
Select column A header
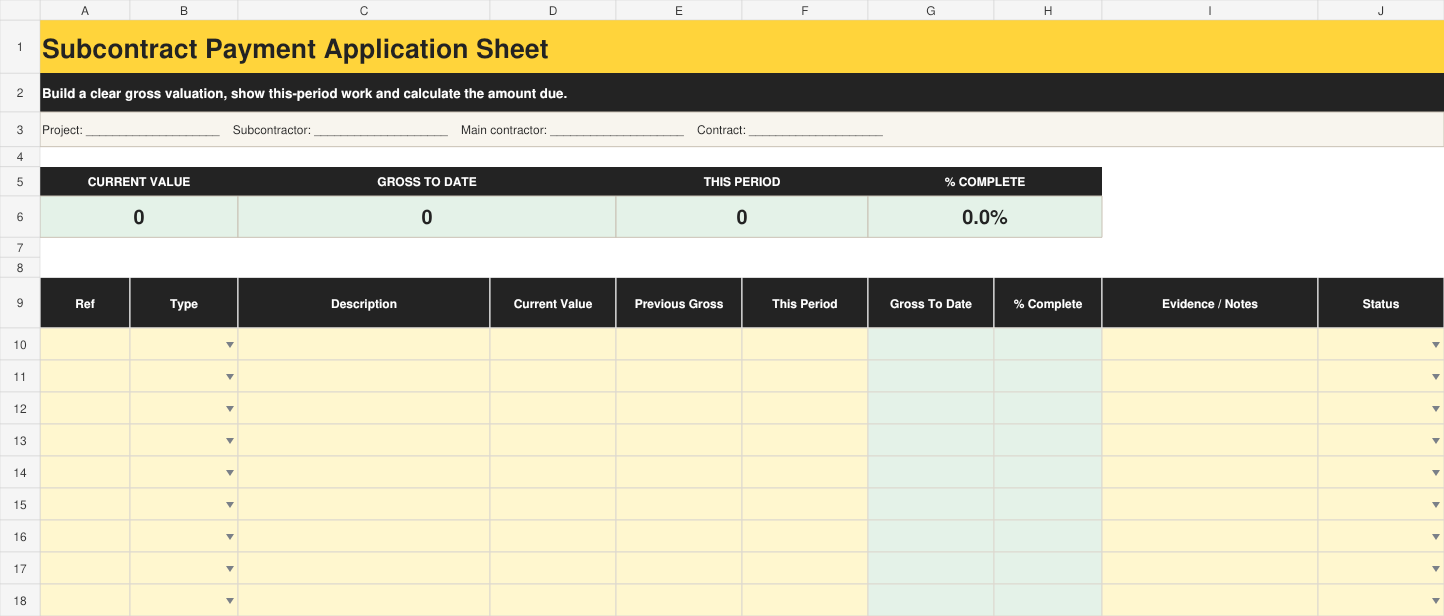(x=85, y=10)
